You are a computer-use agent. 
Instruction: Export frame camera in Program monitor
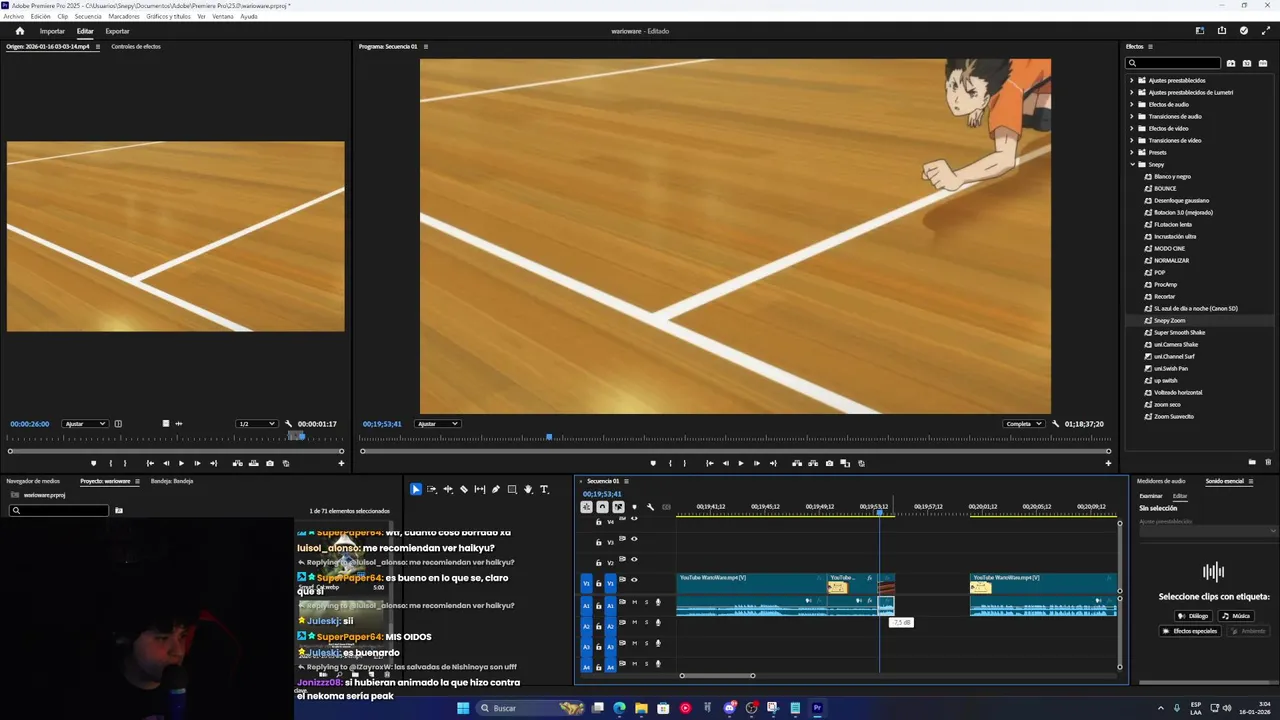tap(829, 463)
